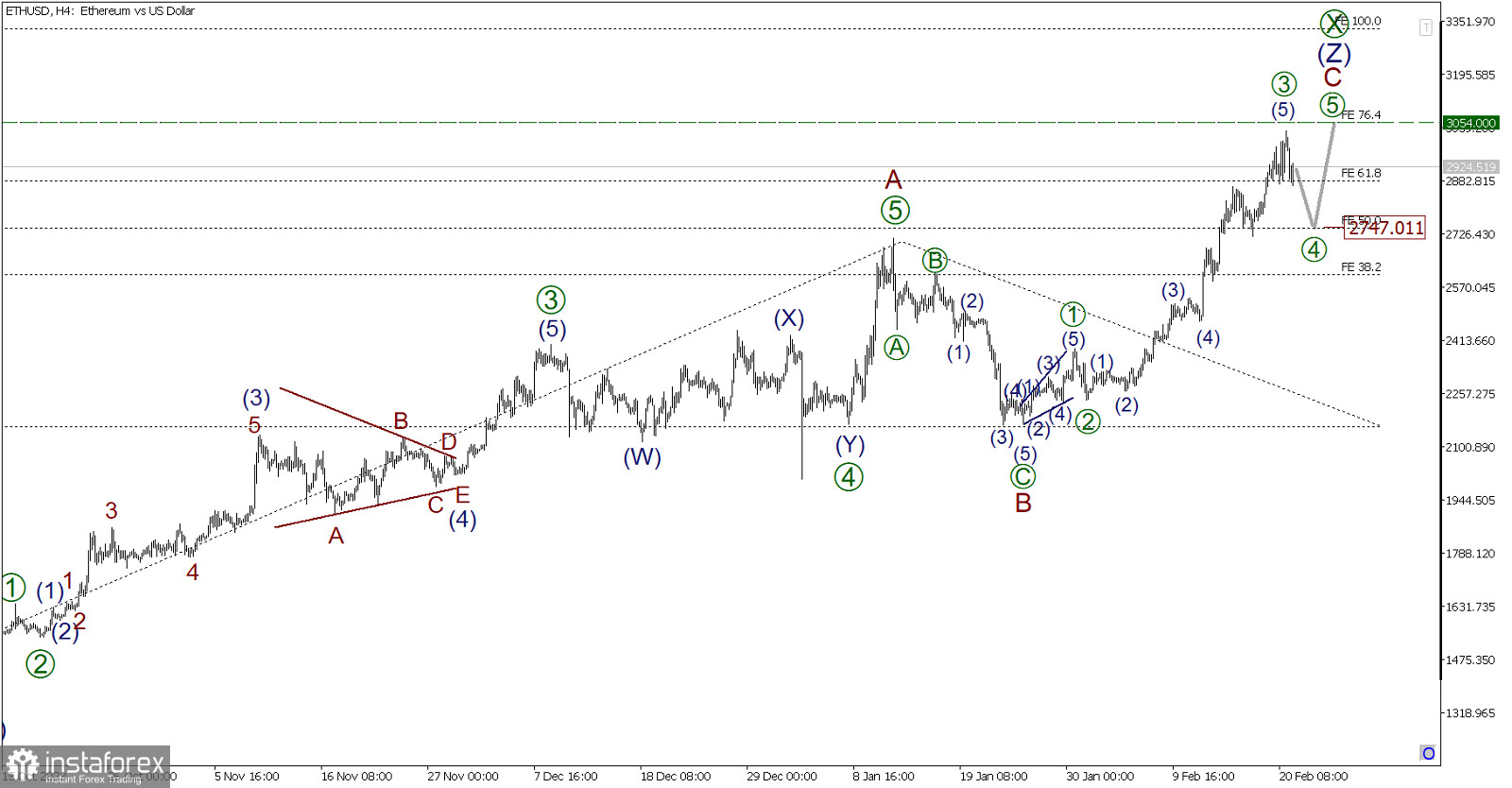Click the green 3054.000 price level tag
The height and width of the screenshot is (788, 1512).
click(x=1470, y=123)
